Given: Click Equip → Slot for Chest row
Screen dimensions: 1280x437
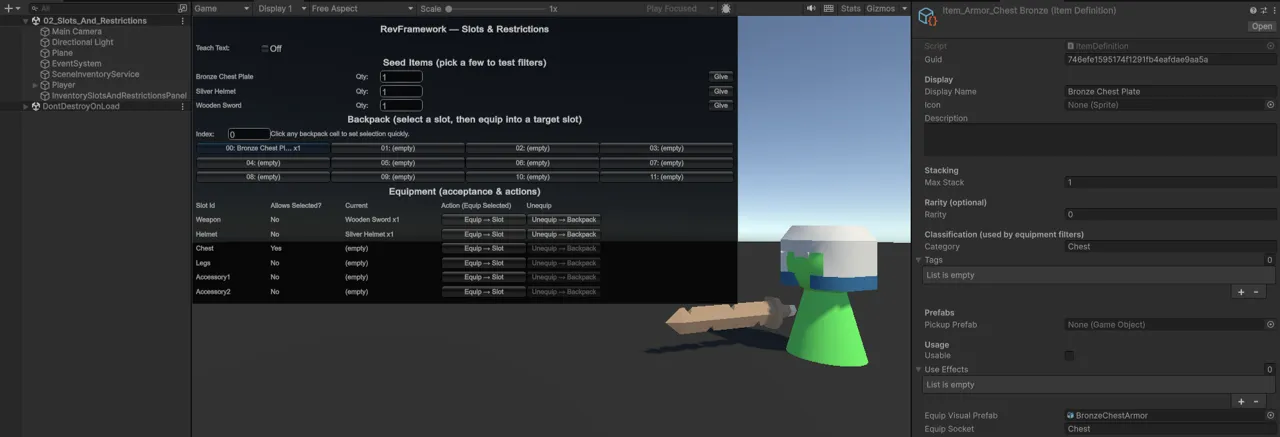Looking at the screenshot, I should [484, 248].
